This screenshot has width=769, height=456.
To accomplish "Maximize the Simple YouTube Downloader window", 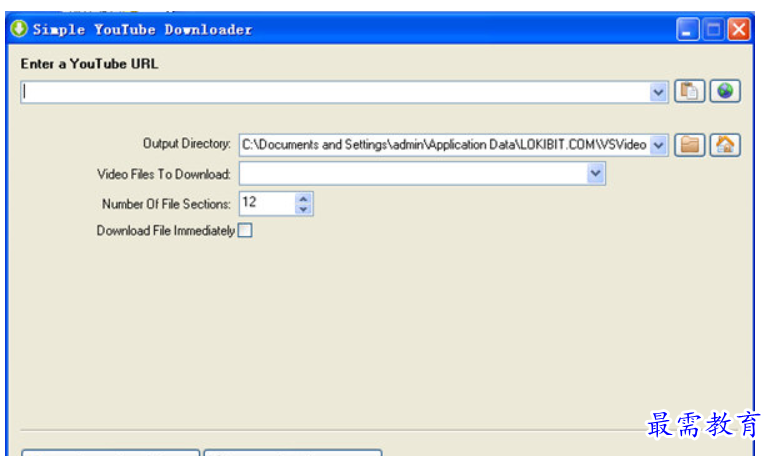I will click(713, 29).
